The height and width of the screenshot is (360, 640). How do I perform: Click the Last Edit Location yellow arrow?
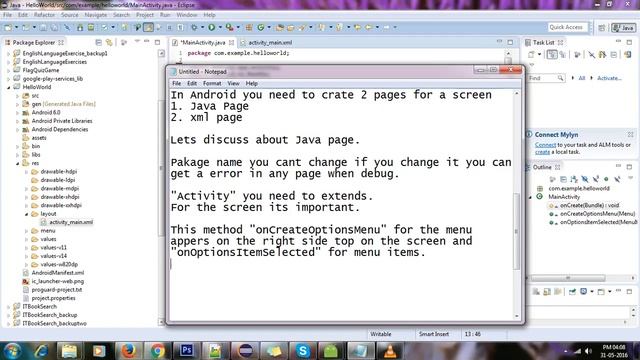(358, 27)
